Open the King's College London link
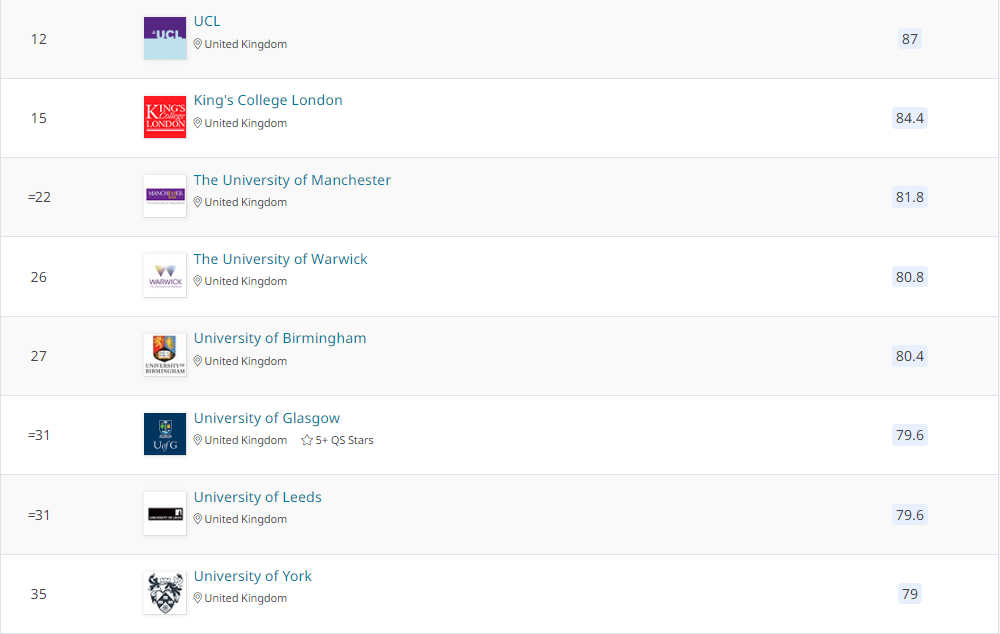1000x634 pixels. pos(268,100)
